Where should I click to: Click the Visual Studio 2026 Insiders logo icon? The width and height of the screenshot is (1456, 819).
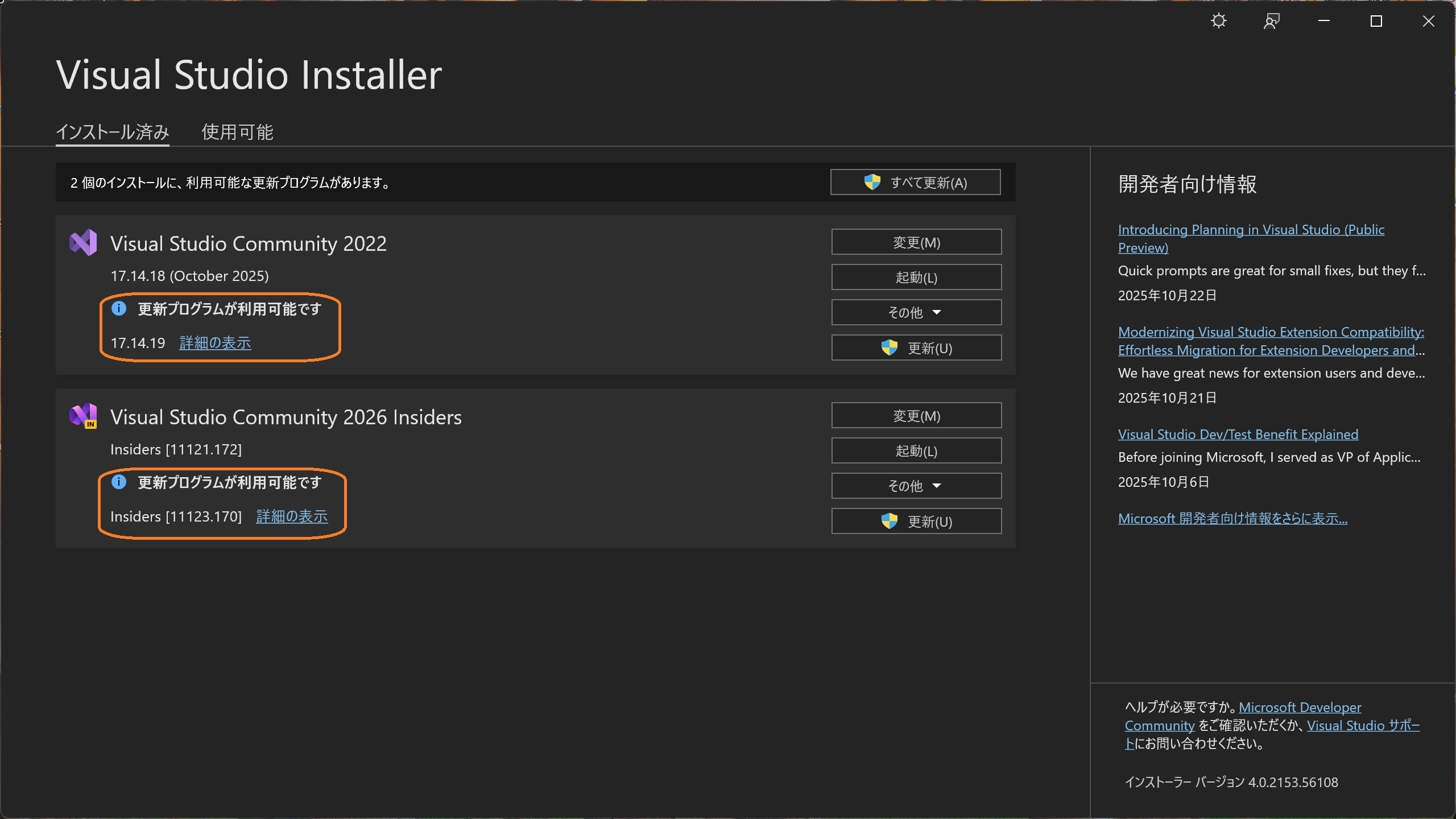click(83, 416)
